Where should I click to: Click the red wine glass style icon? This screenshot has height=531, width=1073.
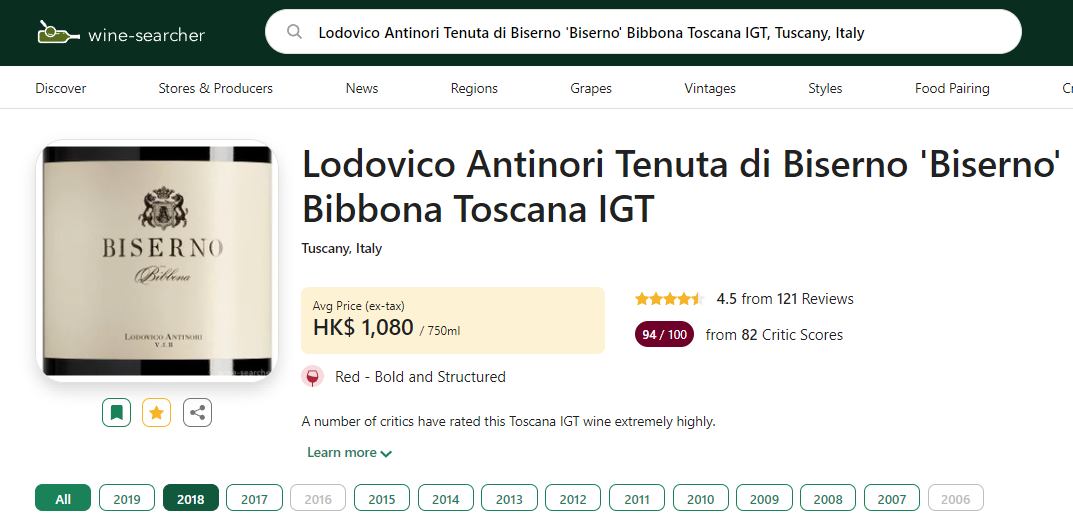tap(313, 377)
